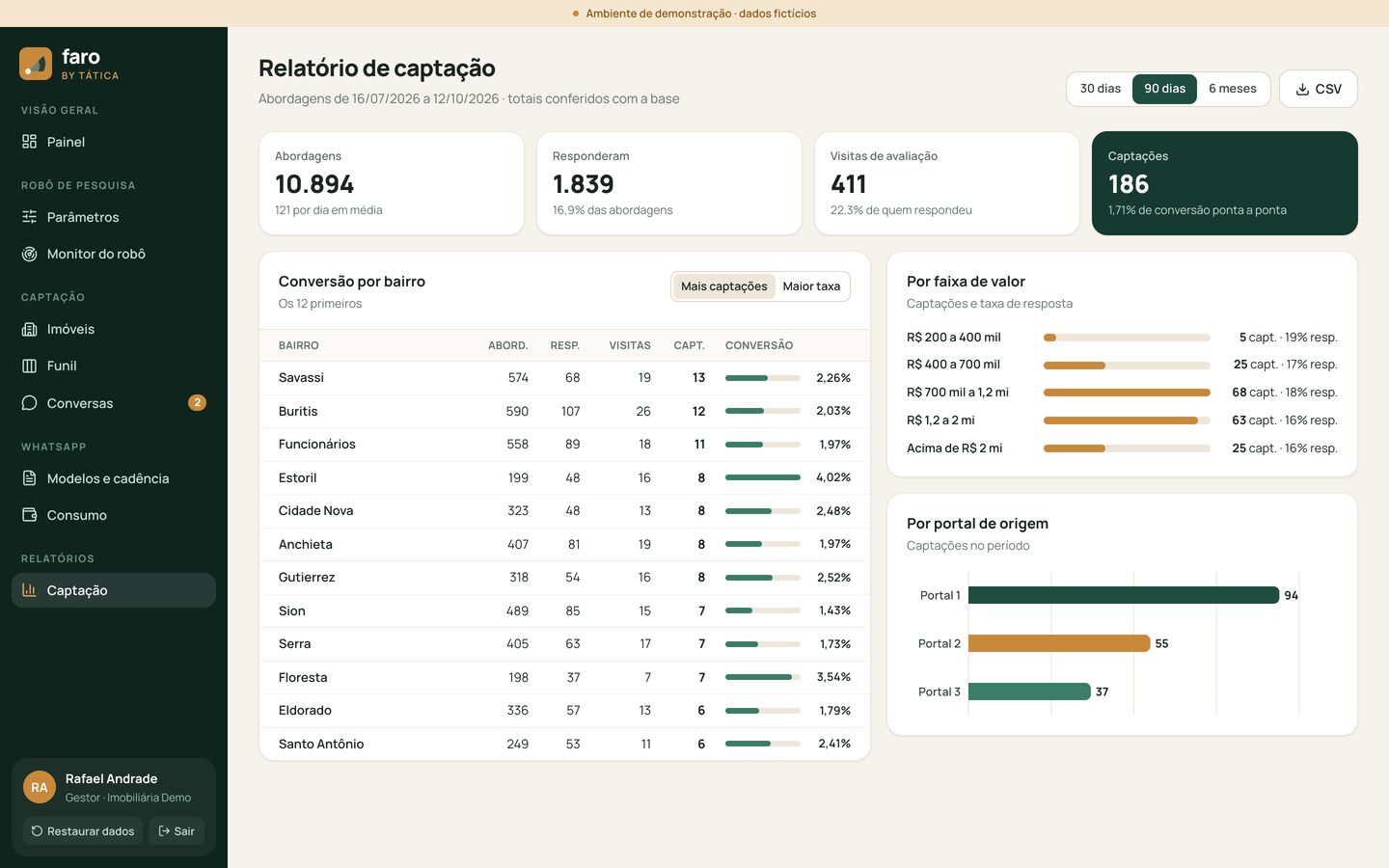Click the Floresta 3,54% conversion value
Image resolution: width=1389 pixels, height=868 pixels.
tap(833, 677)
